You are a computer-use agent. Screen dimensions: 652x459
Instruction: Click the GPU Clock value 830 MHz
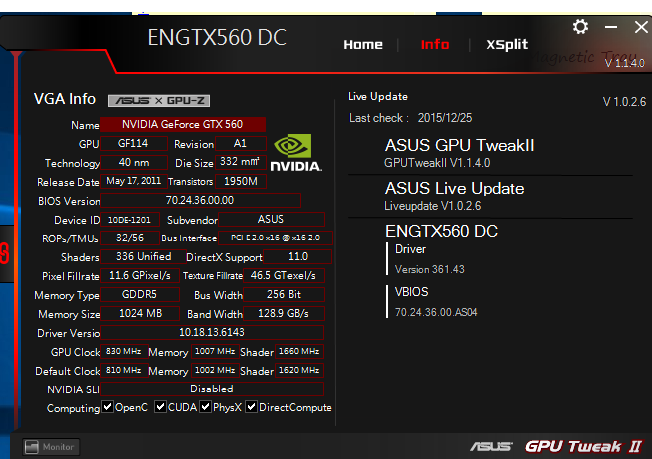pos(124,351)
